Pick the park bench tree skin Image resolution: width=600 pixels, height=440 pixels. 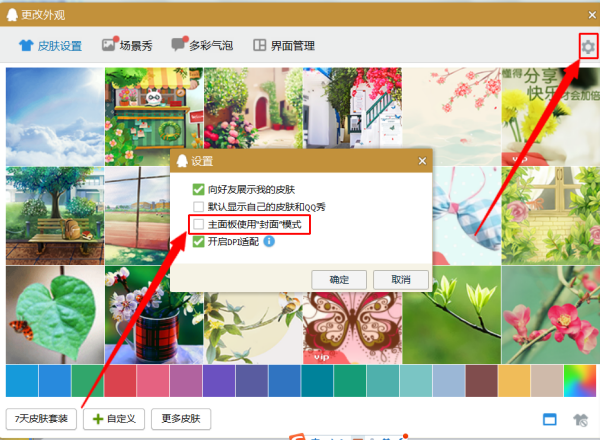55,216
